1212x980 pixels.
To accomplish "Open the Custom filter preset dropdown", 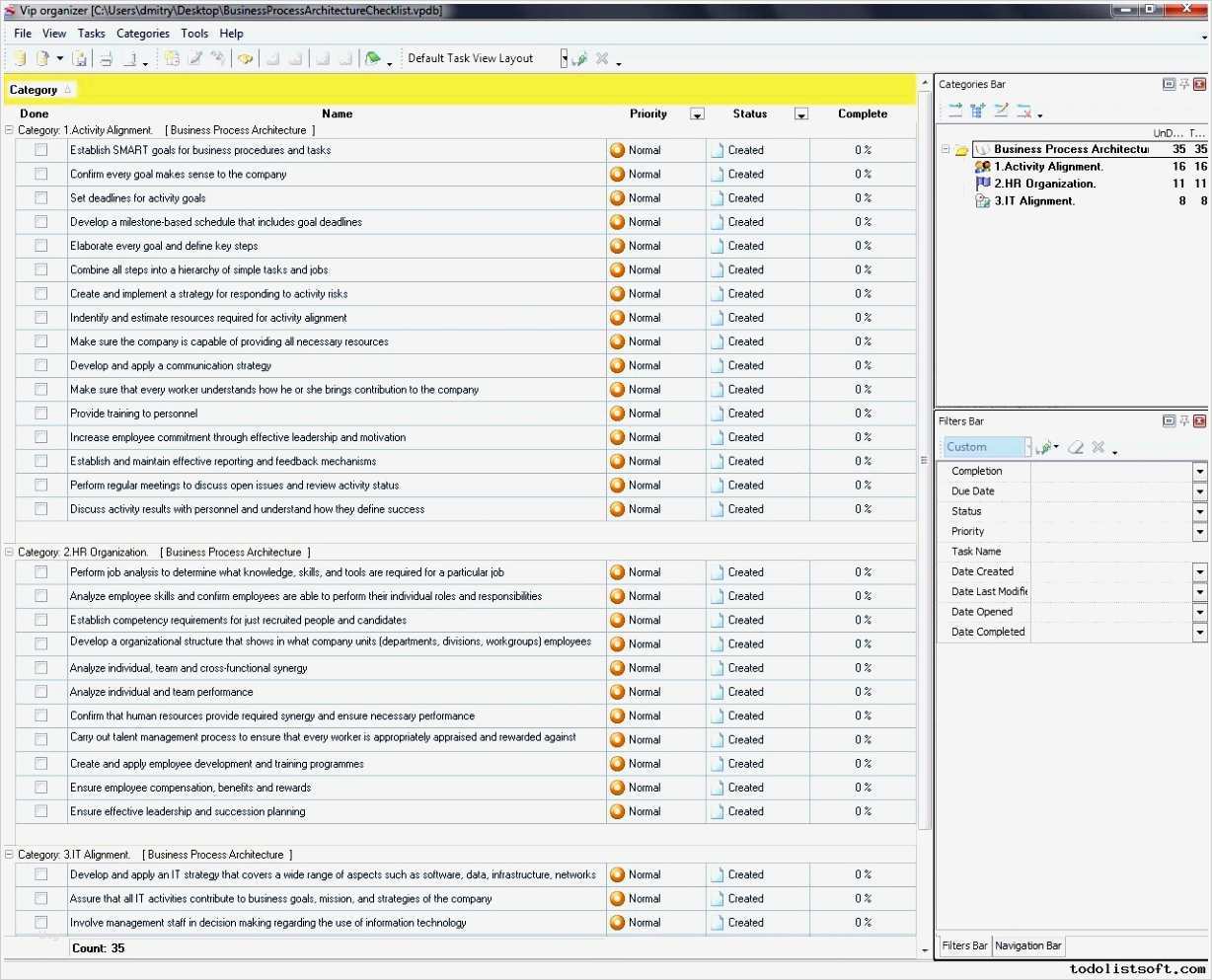I will click(1027, 447).
